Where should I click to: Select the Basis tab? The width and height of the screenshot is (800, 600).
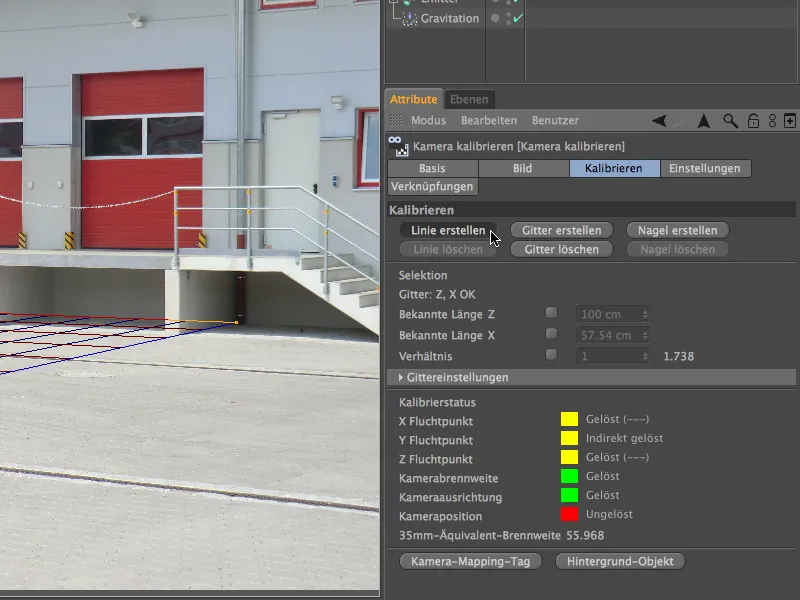click(433, 168)
